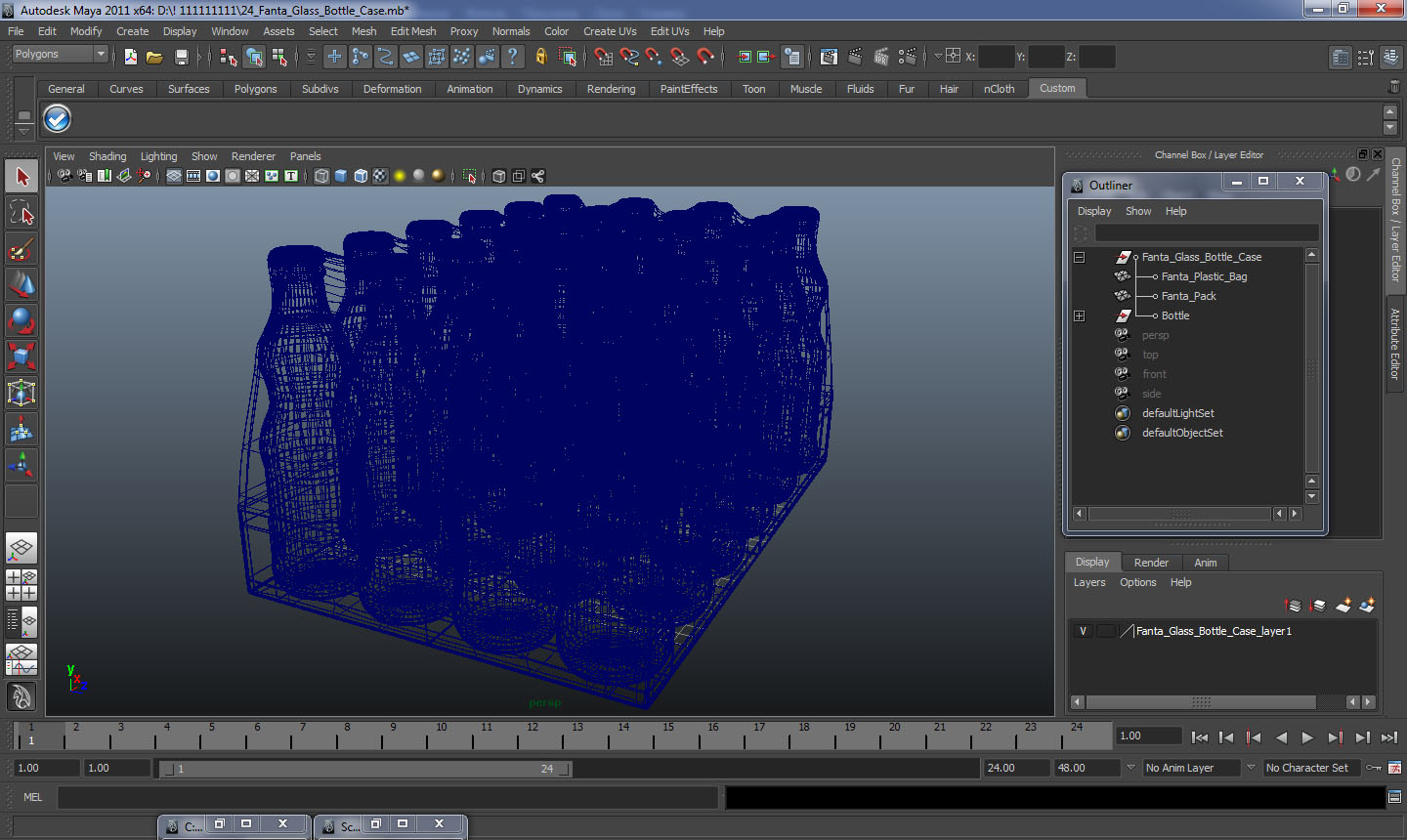This screenshot has width=1407, height=840.
Task: Activate the Move tool in toolbox
Action: tap(21, 284)
